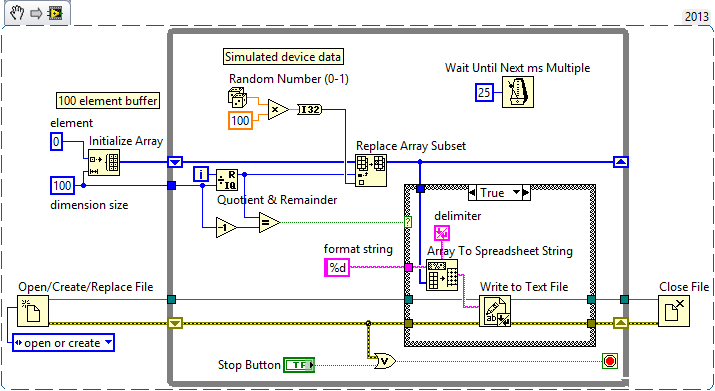Select the Close File node
The height and width of the screenshot is (391, 715).
click(x=674, y=311)
